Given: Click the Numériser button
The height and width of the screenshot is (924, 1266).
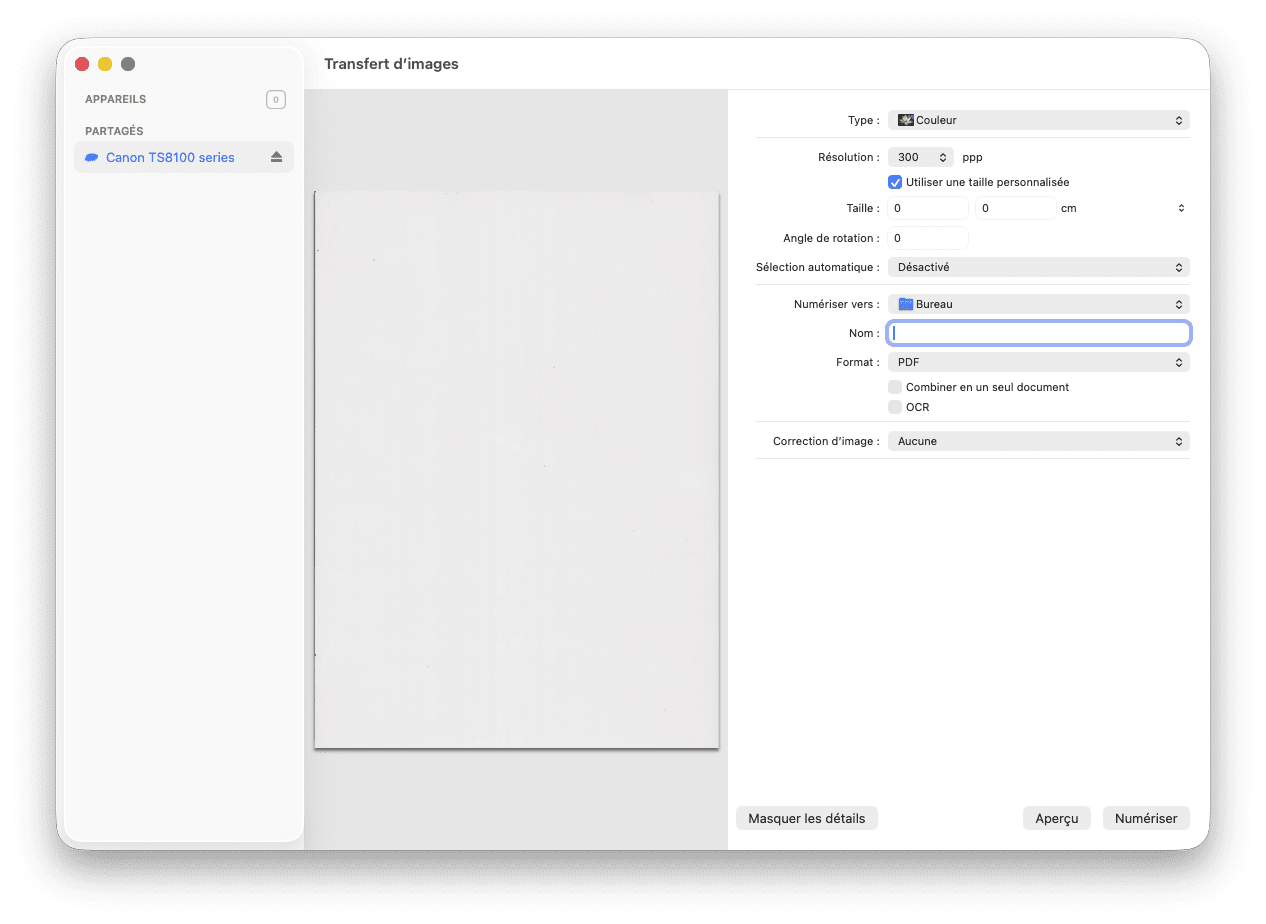Looking at the screenshot, I should tap(1146, 818).
